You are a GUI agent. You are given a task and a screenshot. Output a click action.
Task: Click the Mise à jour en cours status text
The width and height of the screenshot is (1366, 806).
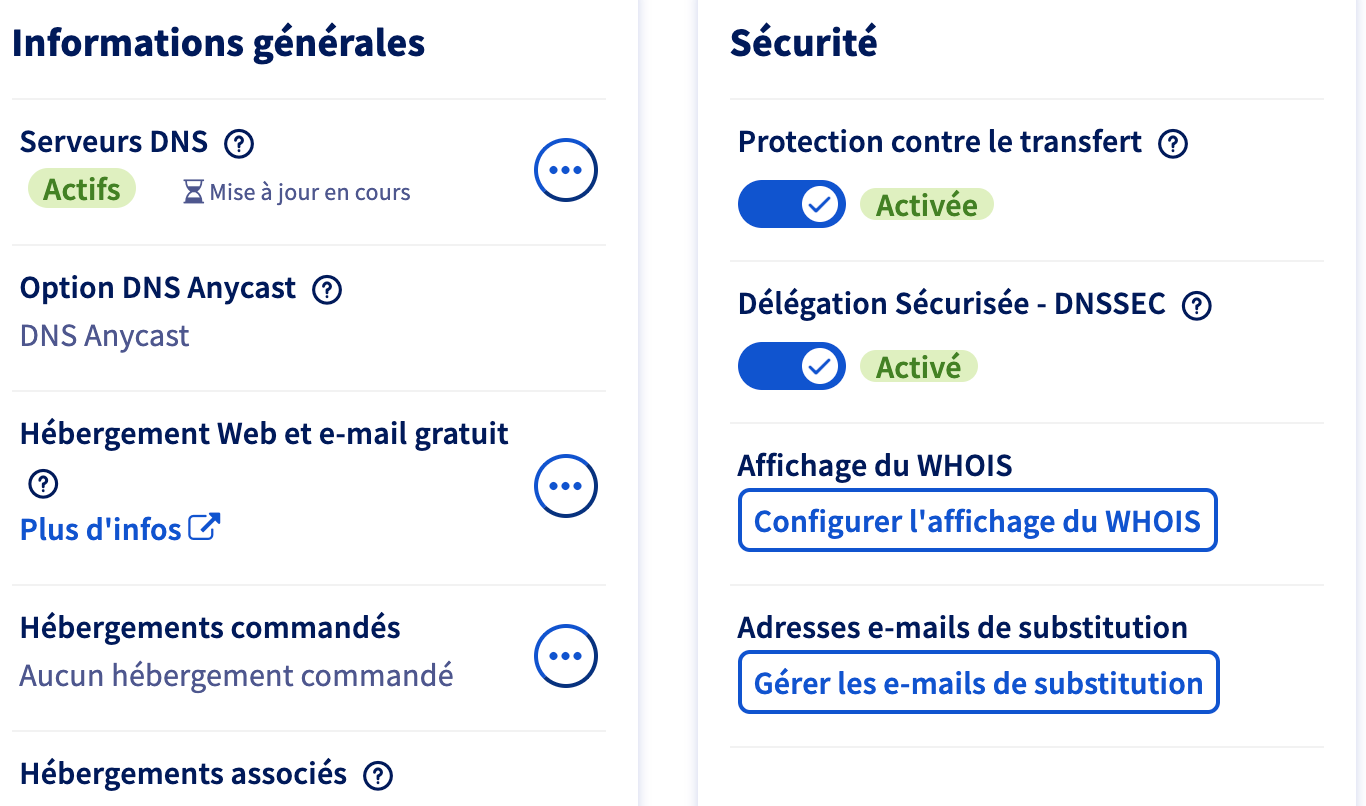click(310, 192)
